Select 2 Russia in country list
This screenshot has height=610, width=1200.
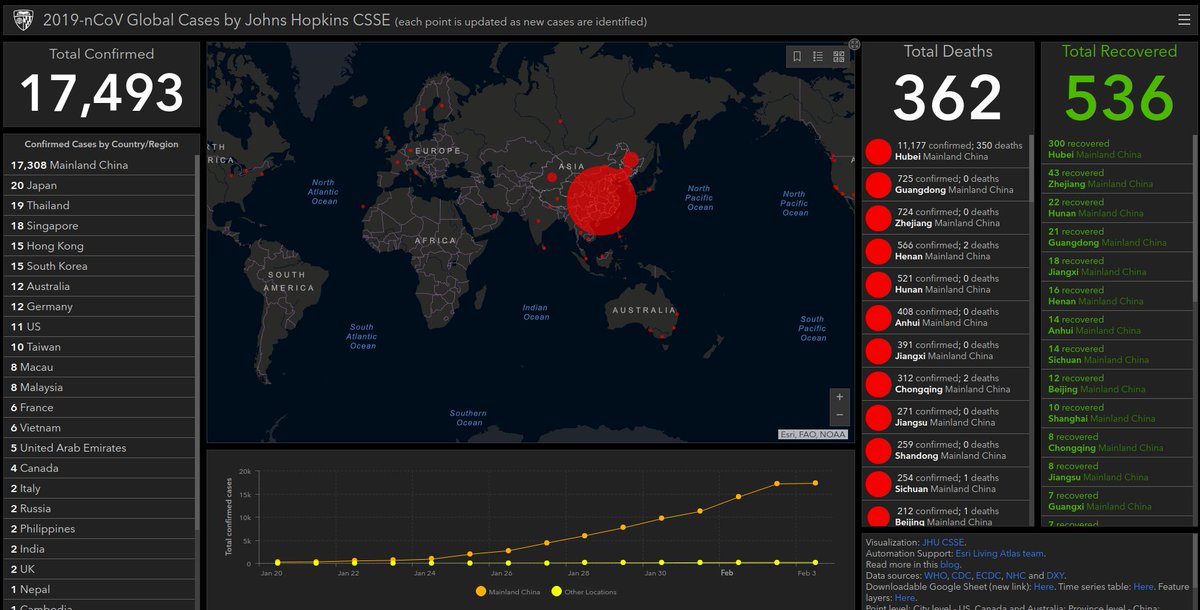pos(100,508)
